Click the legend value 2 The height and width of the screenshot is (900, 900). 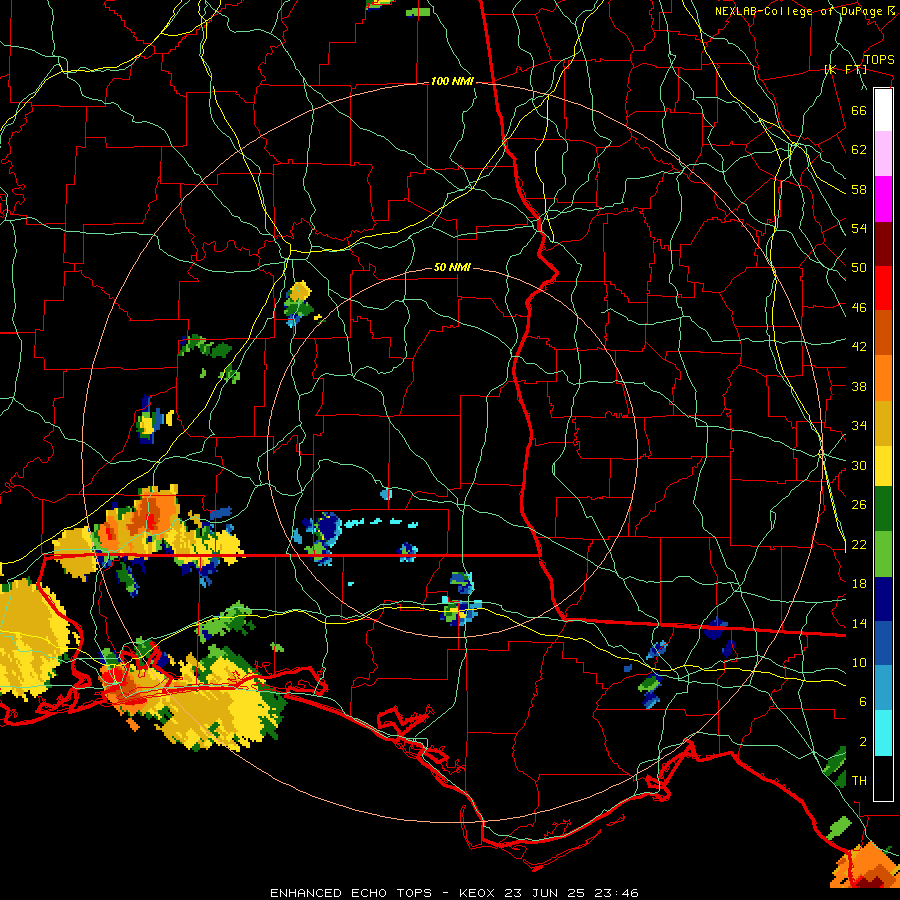pyautogui.click(x=862, y=742)
